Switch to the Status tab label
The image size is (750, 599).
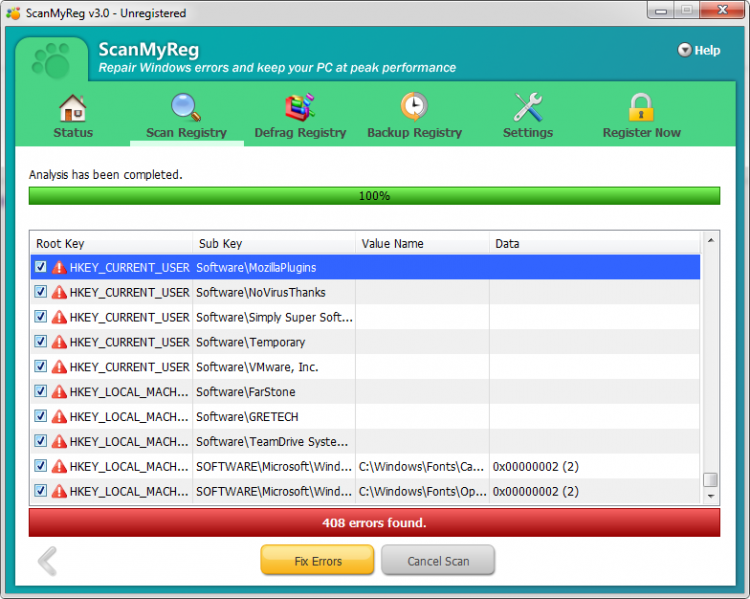(73, 133)
